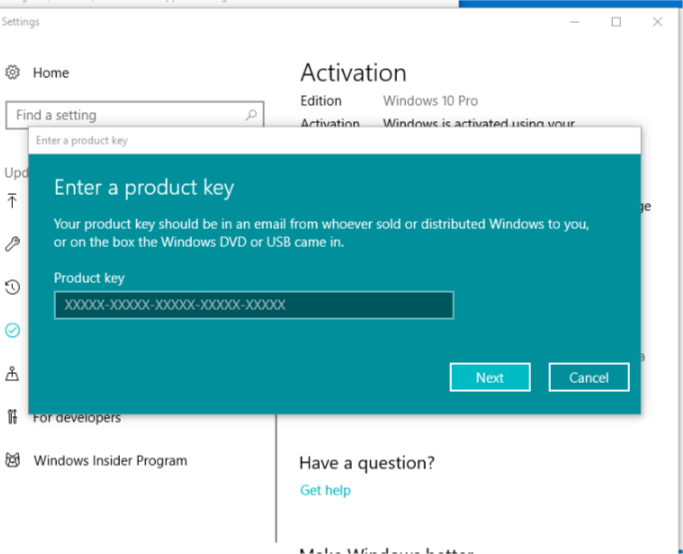This screenshot has height=554, width=683.
Task: Go to Settings Home
Action: pos(51,73)
